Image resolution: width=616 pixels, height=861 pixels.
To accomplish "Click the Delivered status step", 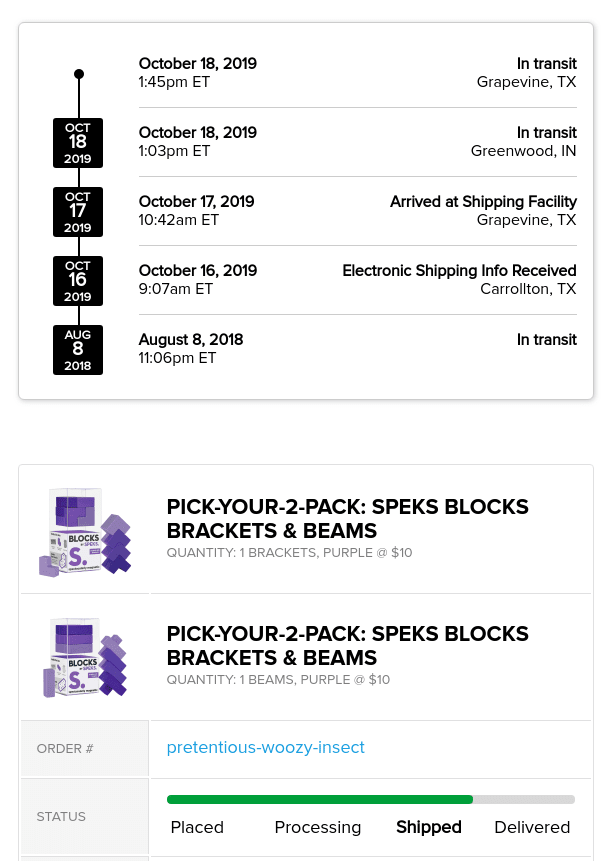I will (532, 828).
